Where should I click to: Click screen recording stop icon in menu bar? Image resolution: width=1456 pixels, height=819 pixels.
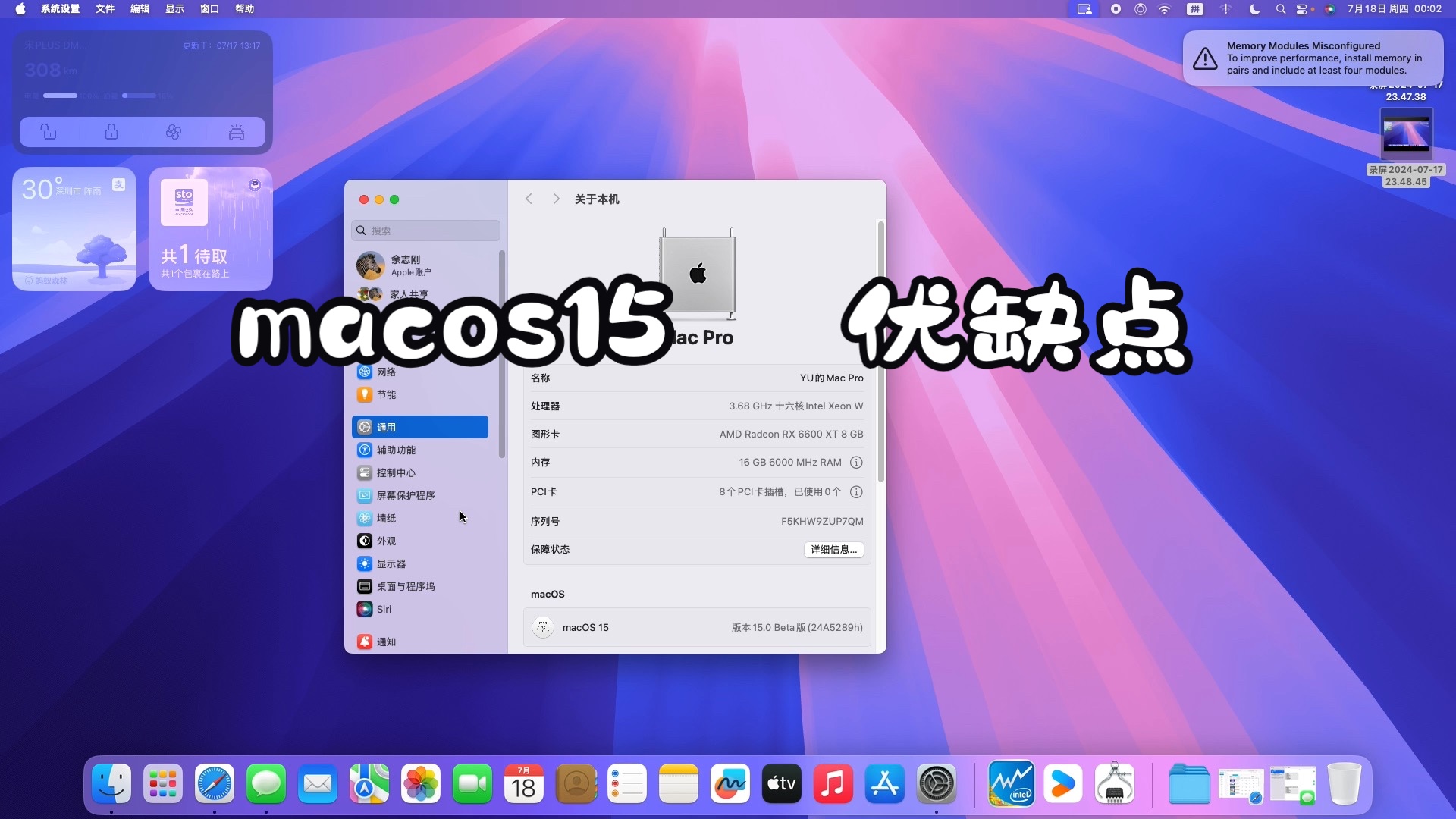pos(1116,9)
